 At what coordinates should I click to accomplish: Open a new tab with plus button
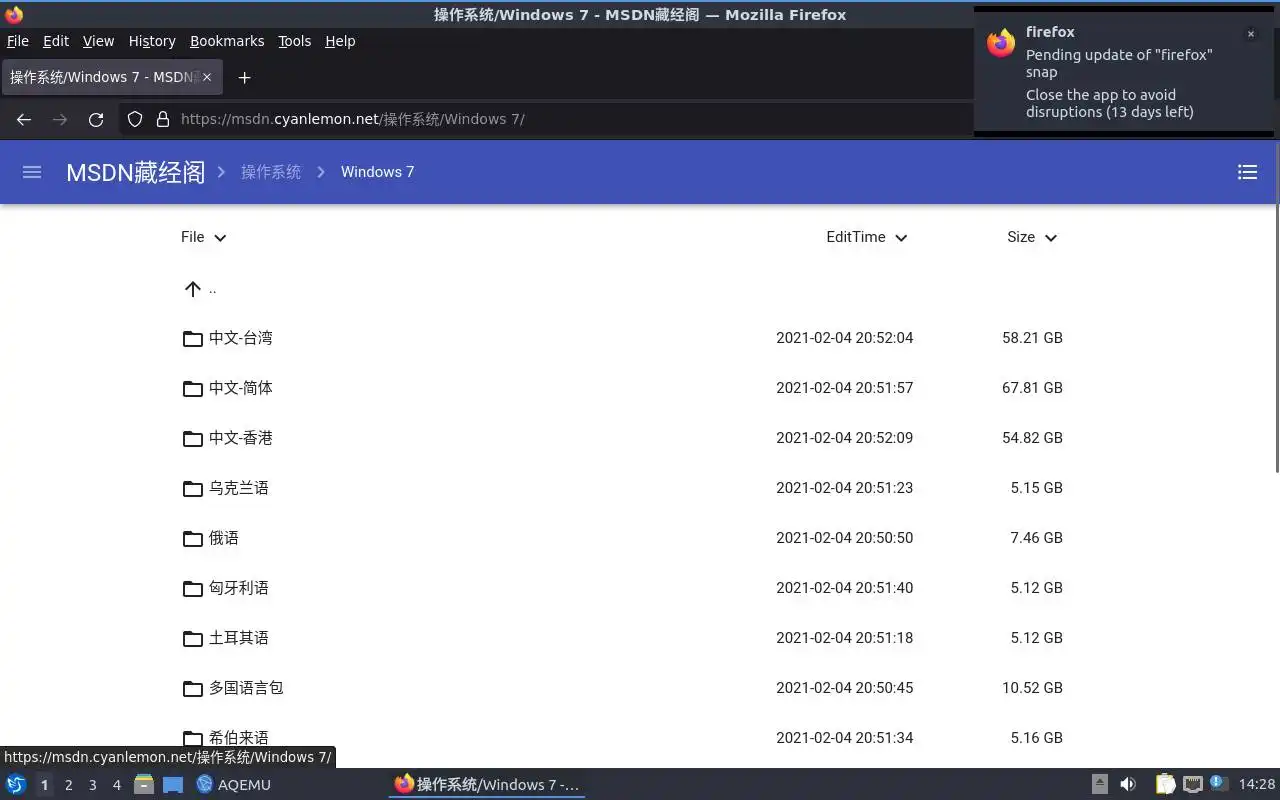point(244,77)
